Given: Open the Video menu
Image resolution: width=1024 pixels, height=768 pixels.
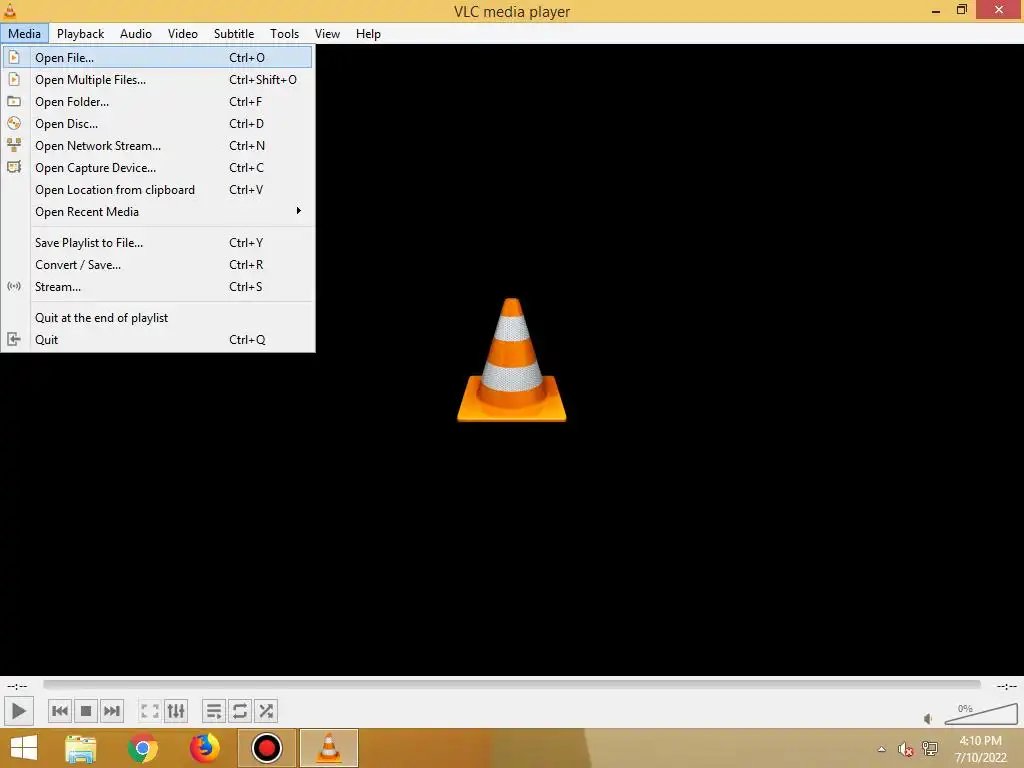Looking at the screenshot, I should (183, 33).
